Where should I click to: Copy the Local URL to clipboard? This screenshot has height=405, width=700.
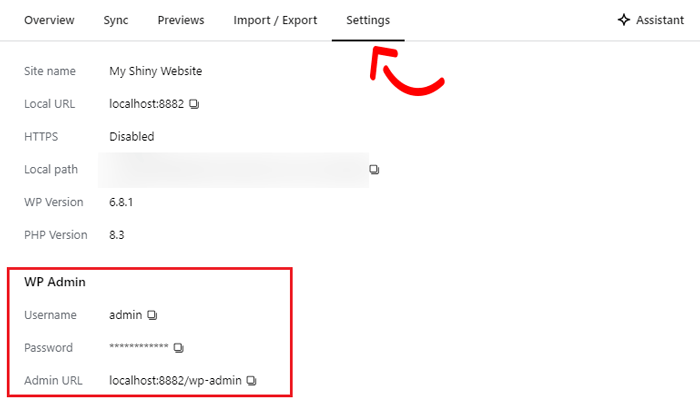[x=195, y=104]
